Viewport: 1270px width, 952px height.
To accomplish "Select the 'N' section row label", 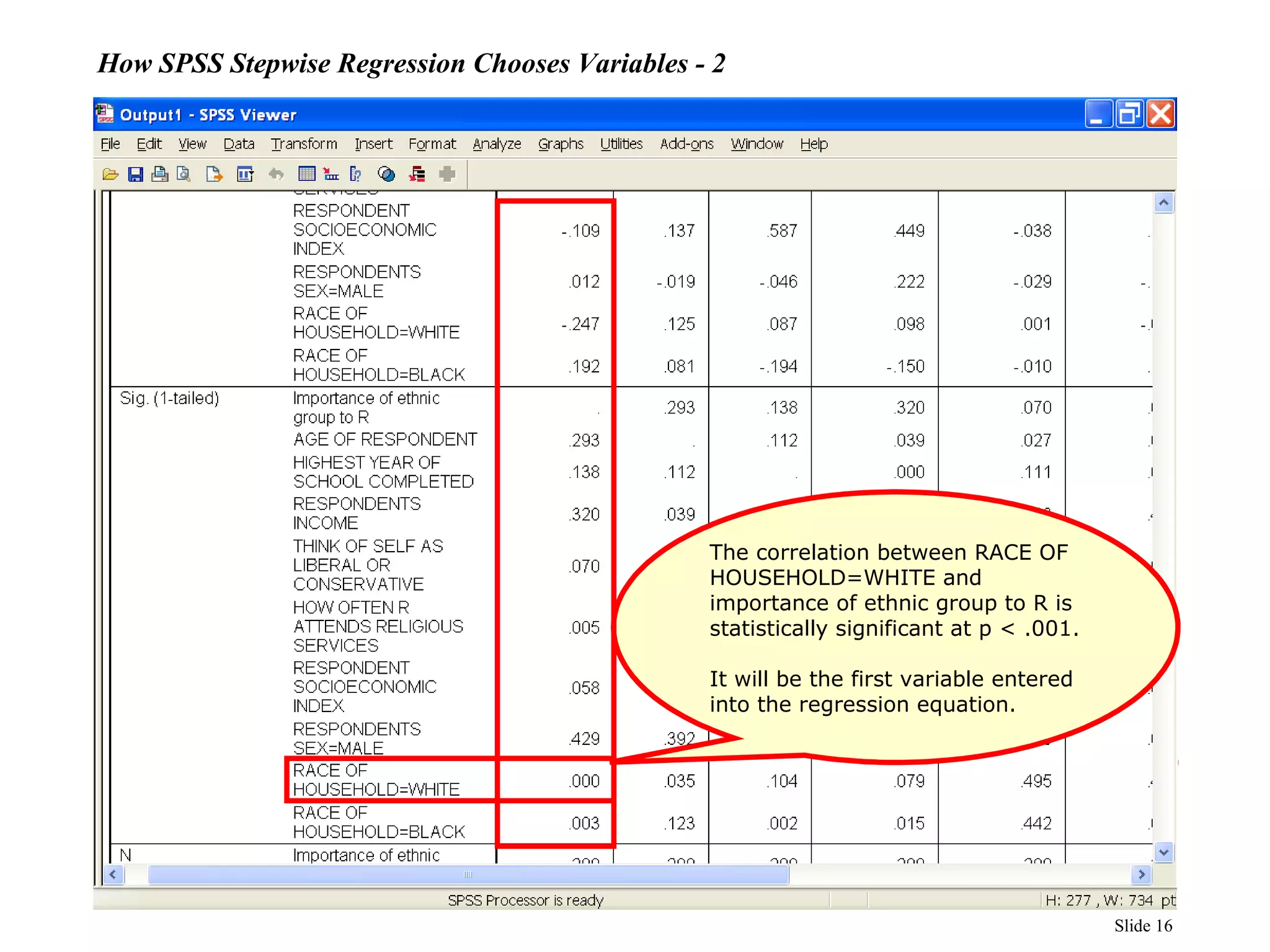I will pos(125,855).
